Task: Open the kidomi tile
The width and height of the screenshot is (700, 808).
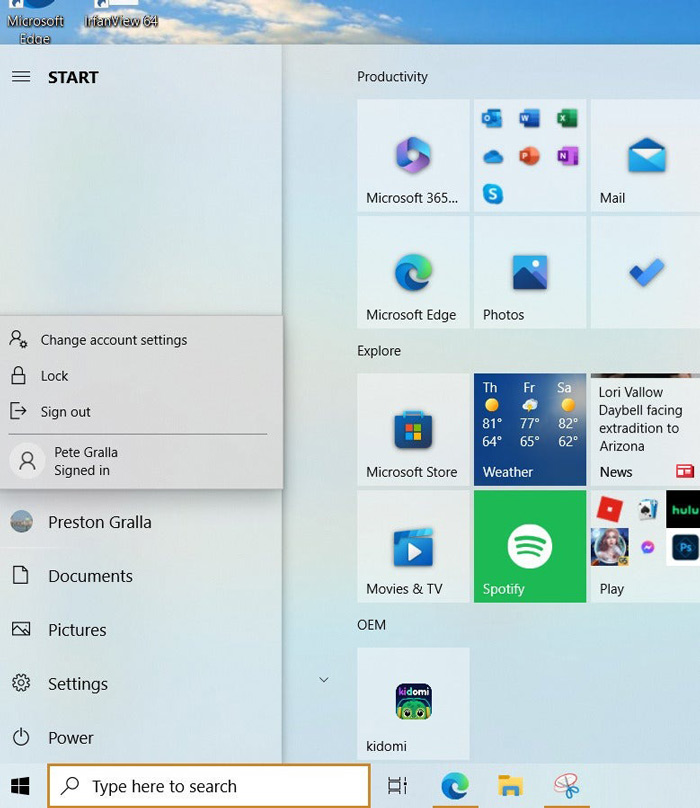Action: point(413,704)
